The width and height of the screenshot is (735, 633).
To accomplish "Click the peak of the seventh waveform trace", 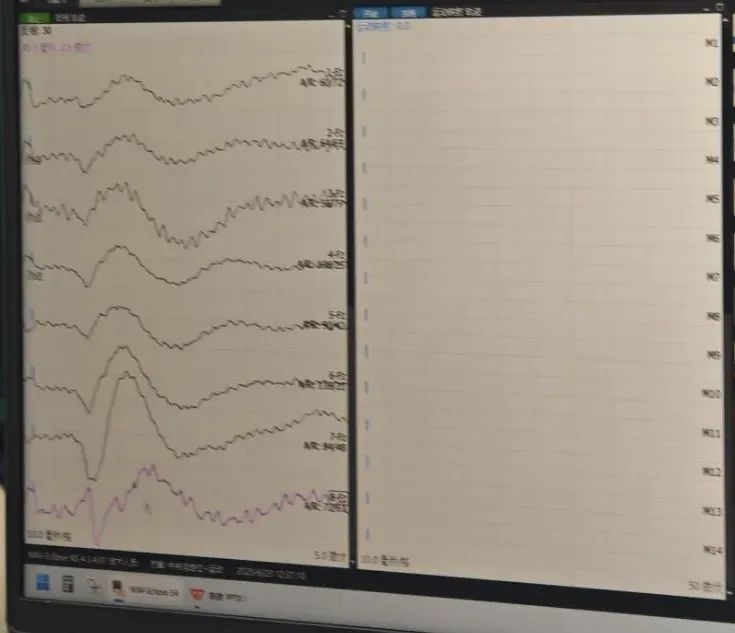I will pyautogui.click(x=127, y=375).
